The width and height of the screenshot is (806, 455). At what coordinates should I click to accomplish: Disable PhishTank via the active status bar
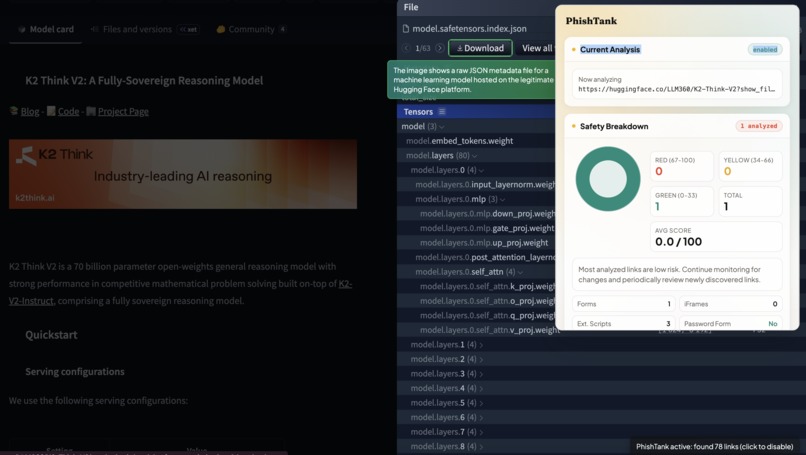pos(715,447)
